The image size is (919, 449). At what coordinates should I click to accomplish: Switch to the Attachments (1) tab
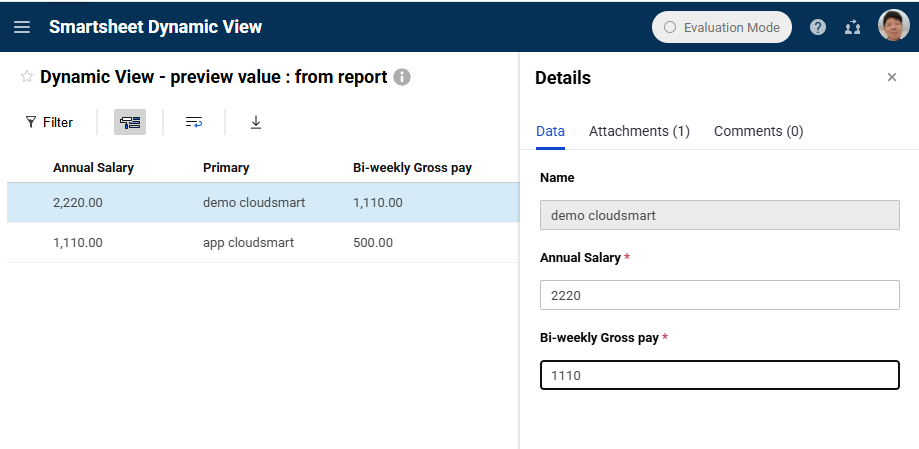pyautogui.click(x=639, y=131)
